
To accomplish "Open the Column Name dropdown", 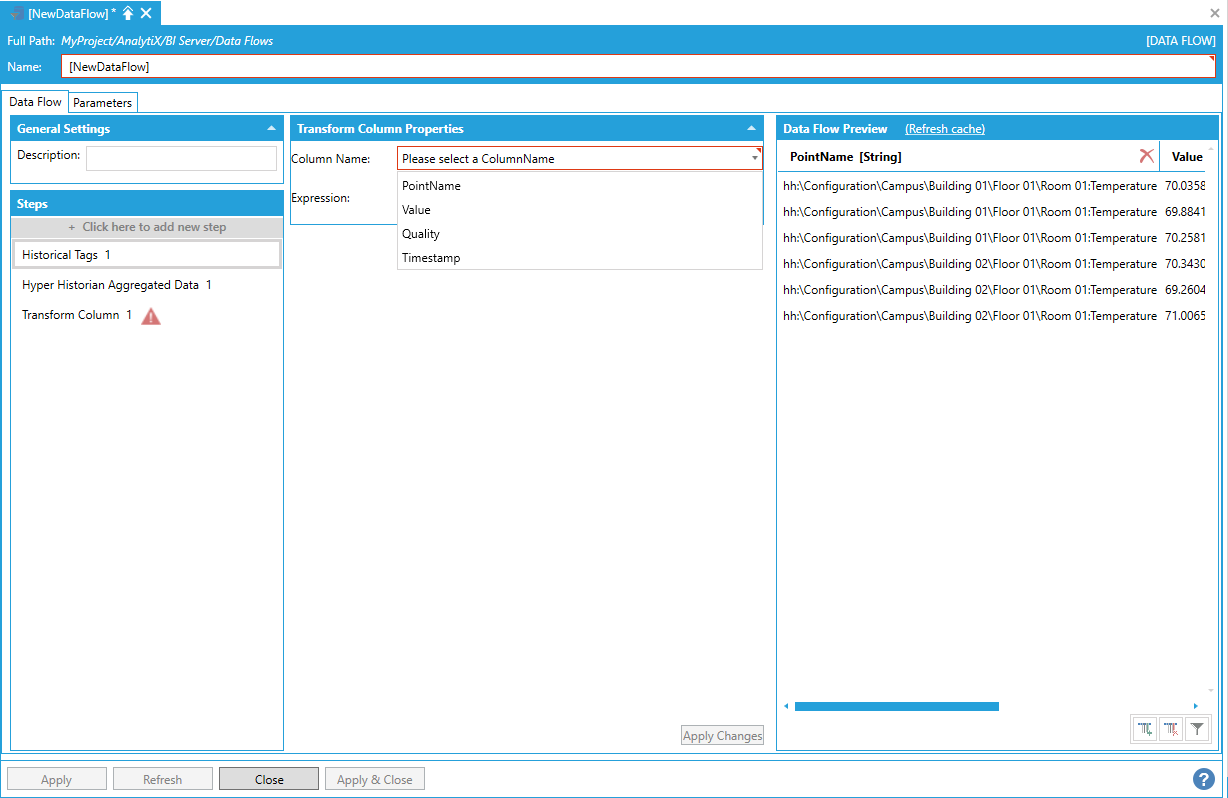I will coord(754,159).
